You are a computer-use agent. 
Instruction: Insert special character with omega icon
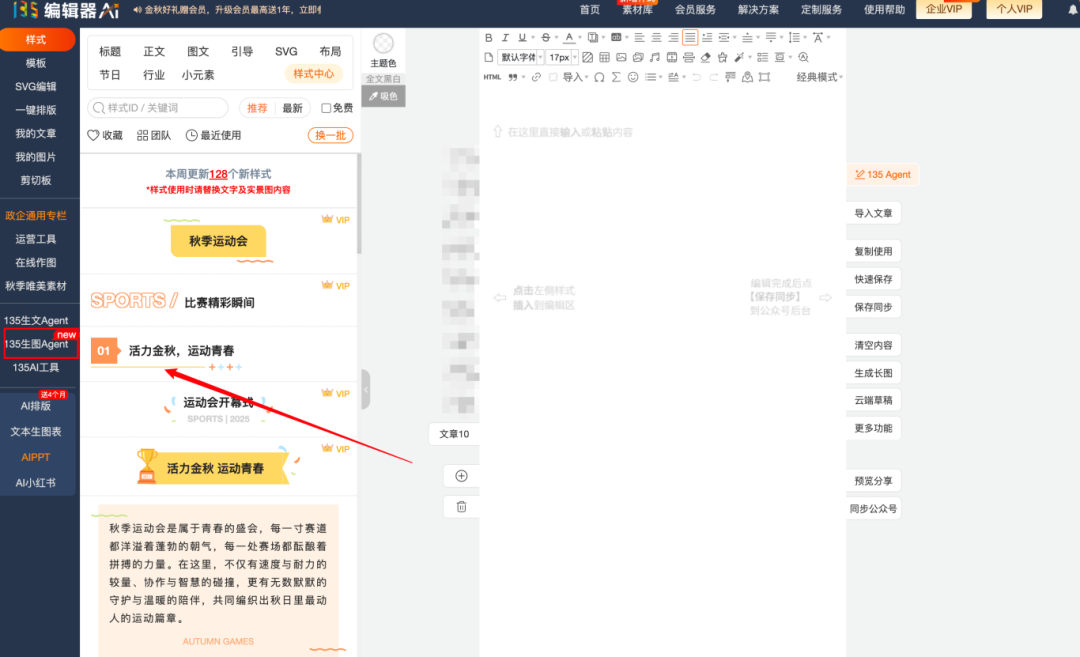tap(599, 77)
